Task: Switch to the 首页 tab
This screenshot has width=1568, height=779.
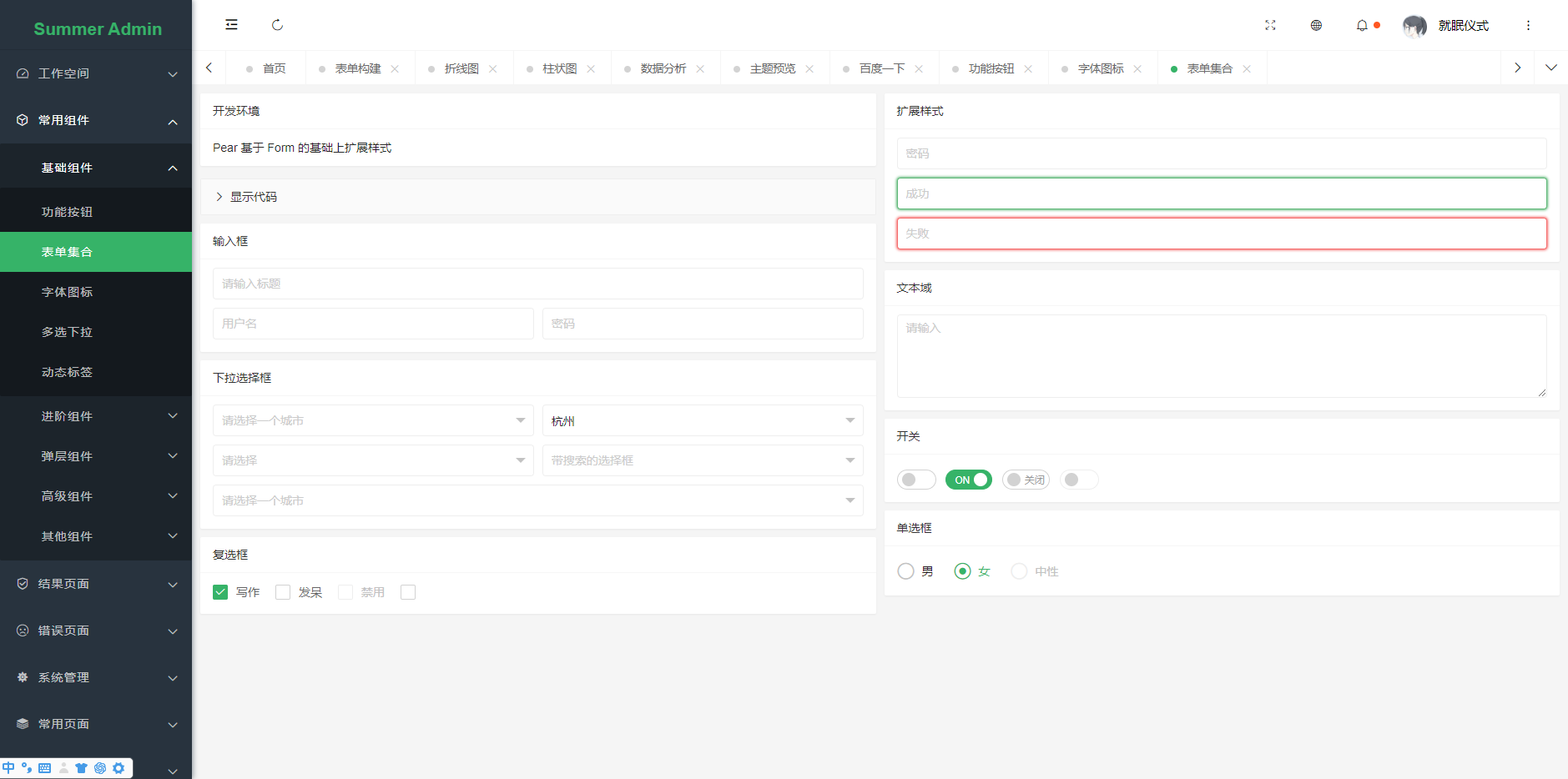Action: [273, 68]
